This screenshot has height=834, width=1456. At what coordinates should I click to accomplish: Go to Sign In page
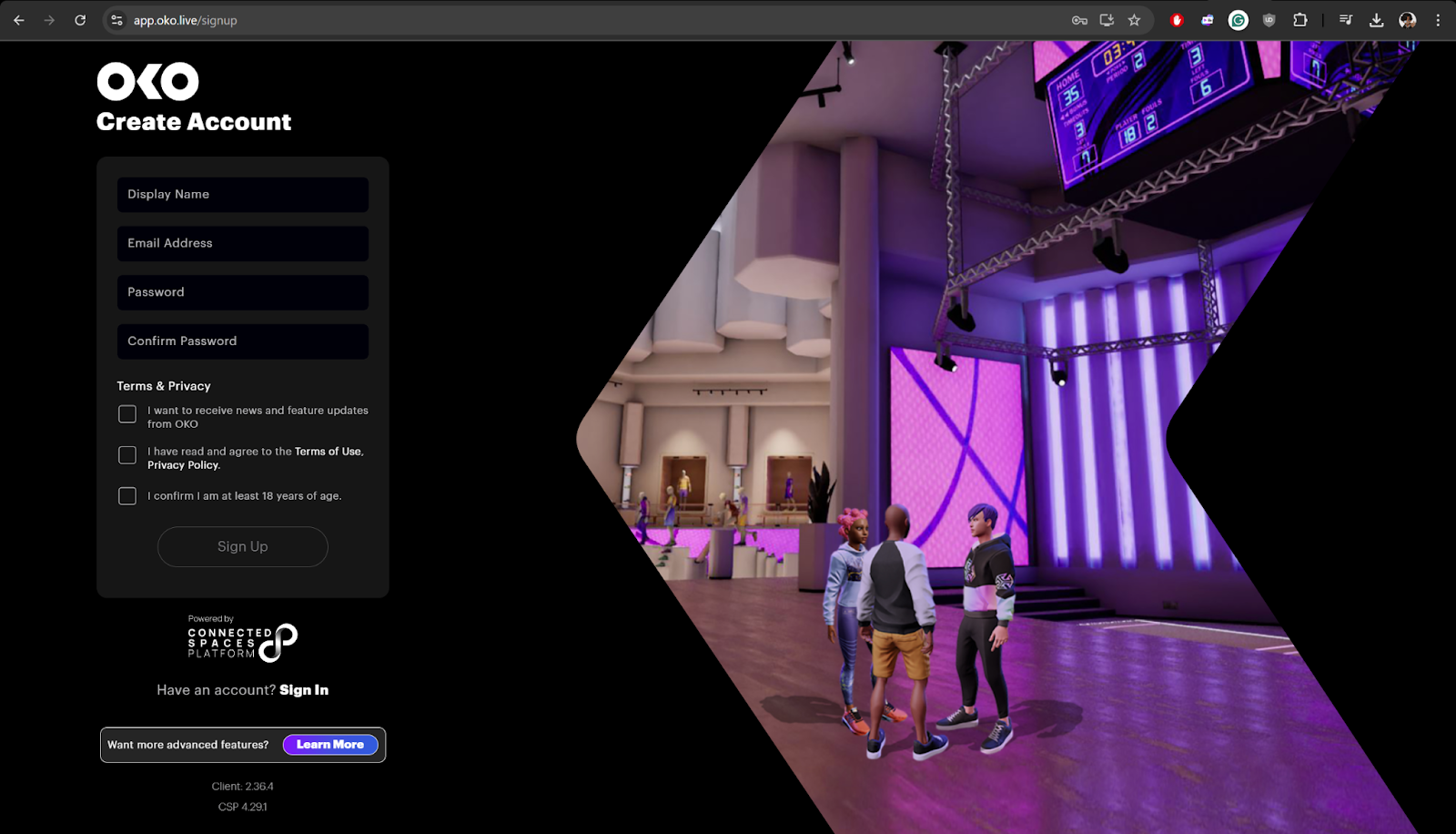[304, 690]
